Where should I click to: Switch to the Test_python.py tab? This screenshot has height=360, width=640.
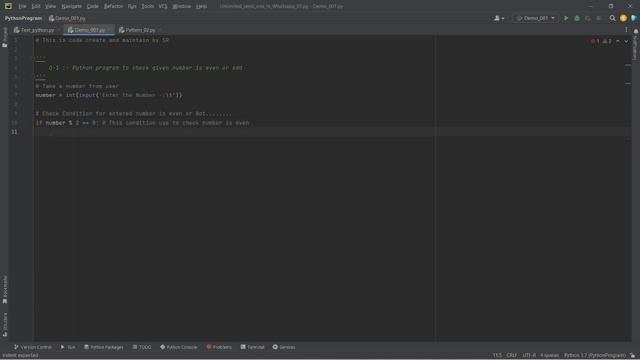tap(34, 30)
